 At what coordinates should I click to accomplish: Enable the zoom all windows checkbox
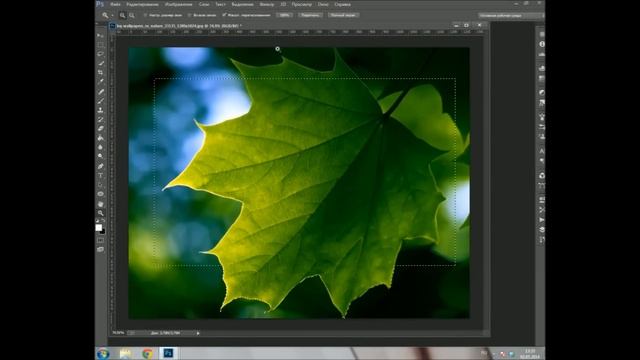tap(189, 15)
